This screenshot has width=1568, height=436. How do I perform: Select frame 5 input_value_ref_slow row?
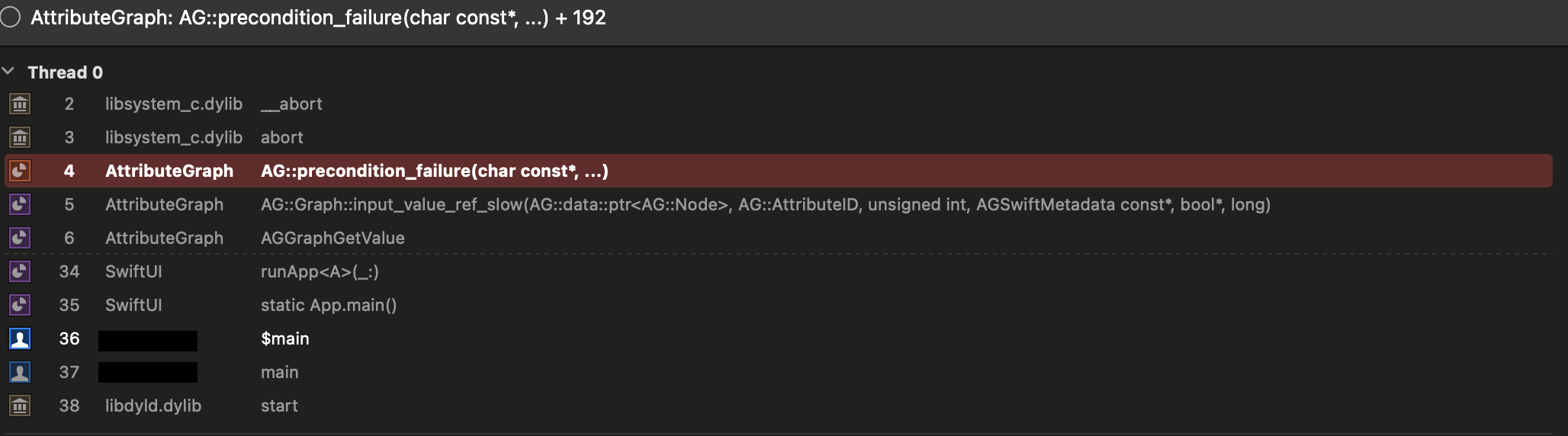779,204
